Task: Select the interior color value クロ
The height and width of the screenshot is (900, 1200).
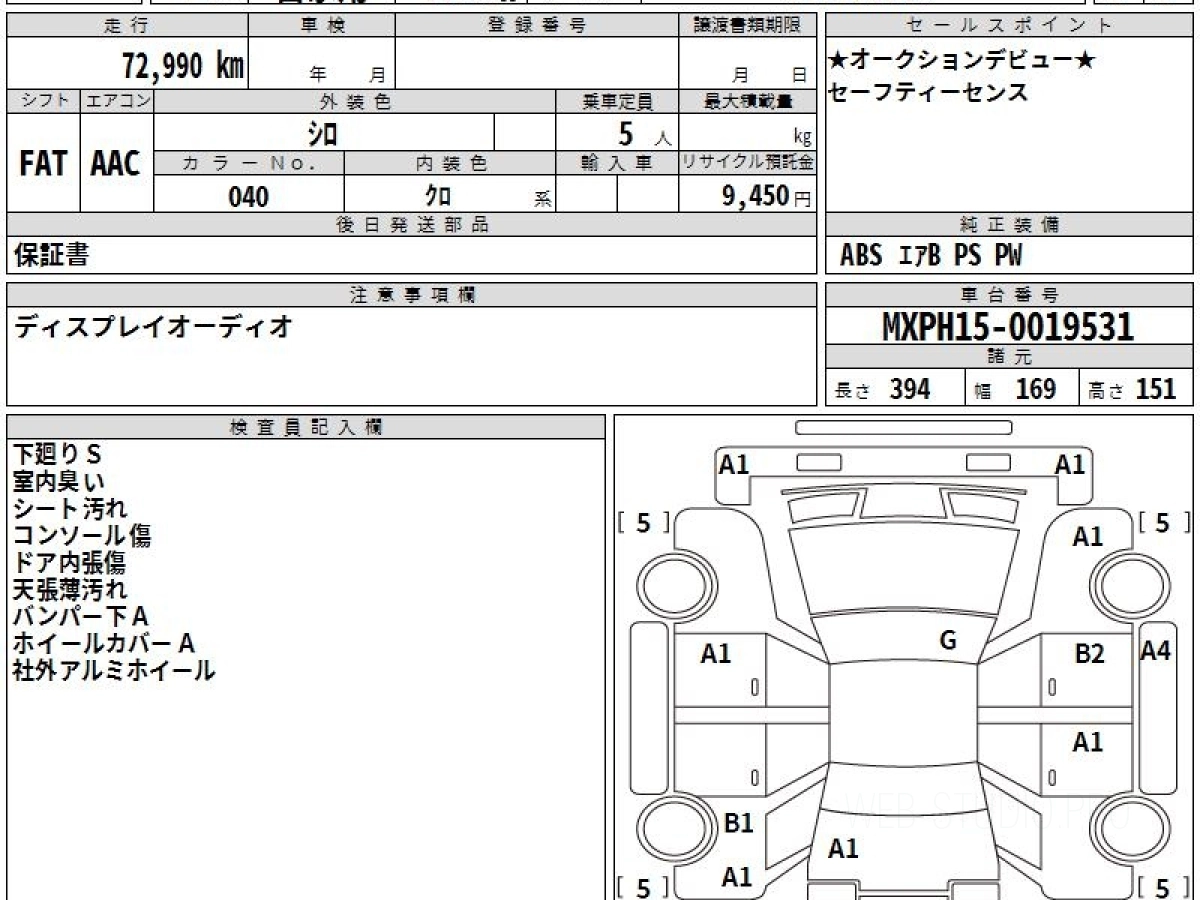Action: click(x=437, y=196)
